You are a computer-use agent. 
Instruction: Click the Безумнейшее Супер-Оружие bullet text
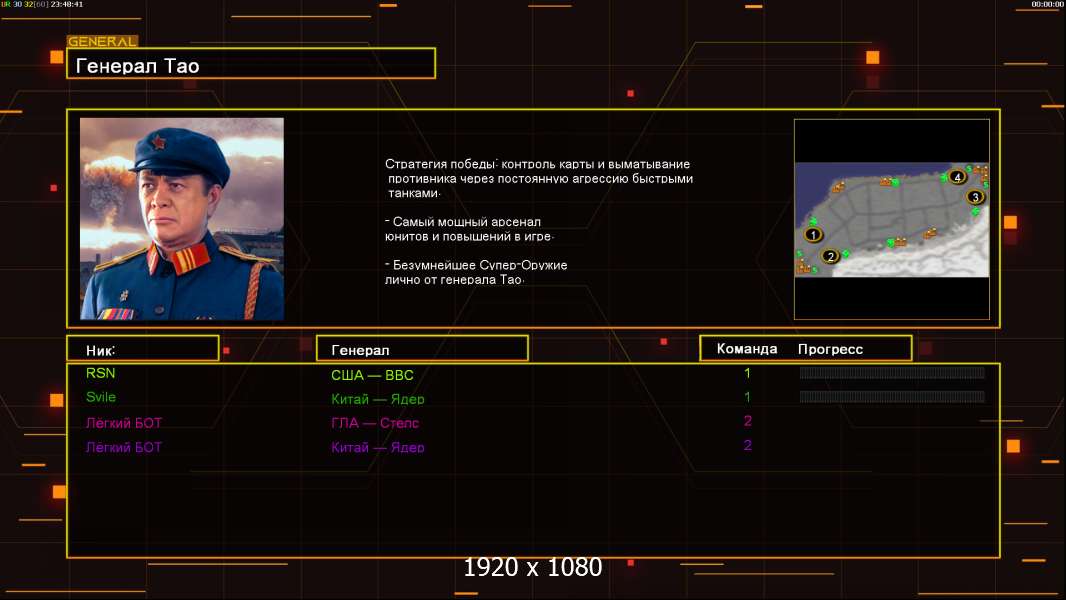click(x=476, y=272)
